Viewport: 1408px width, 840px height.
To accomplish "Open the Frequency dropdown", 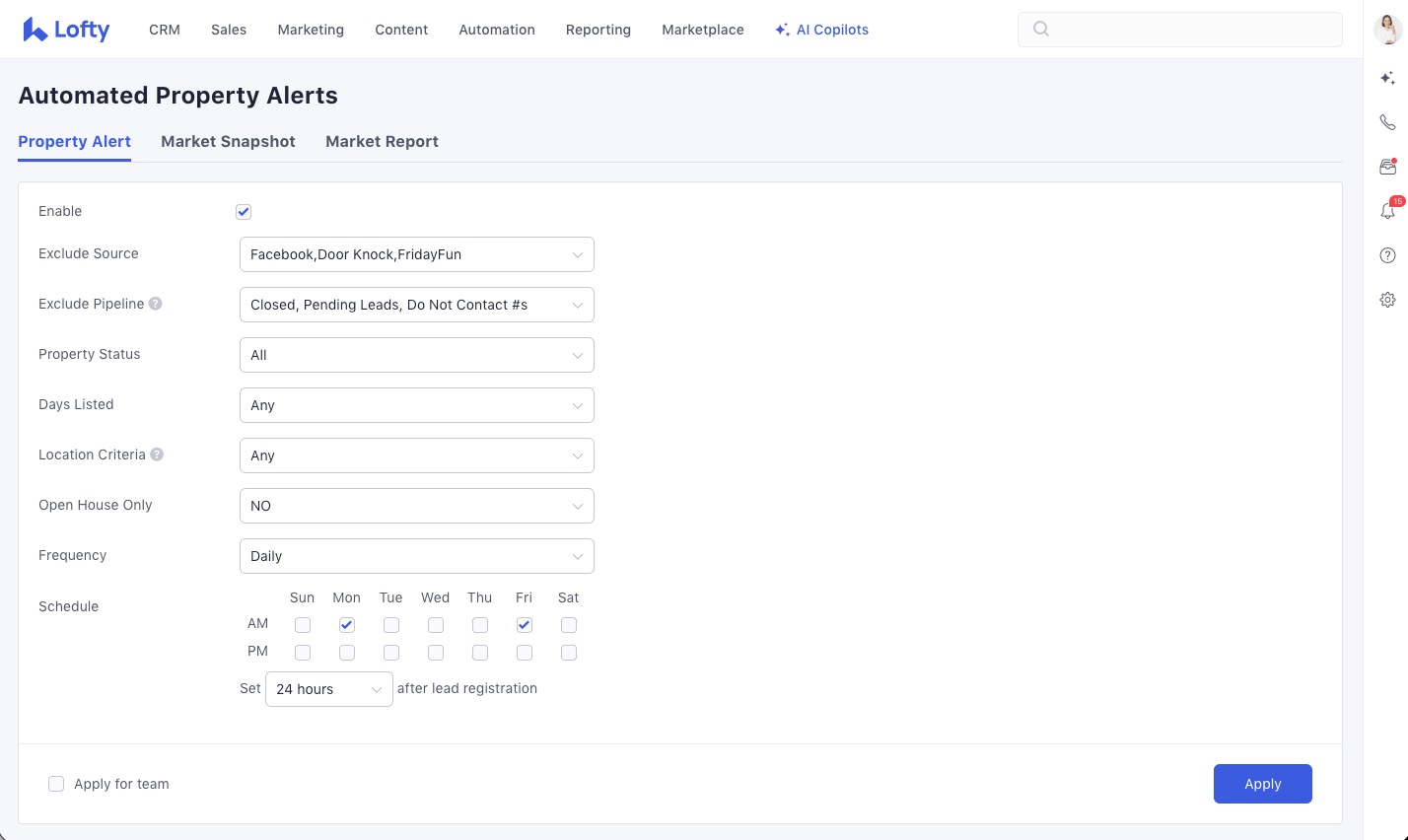I will coord(416,556).
